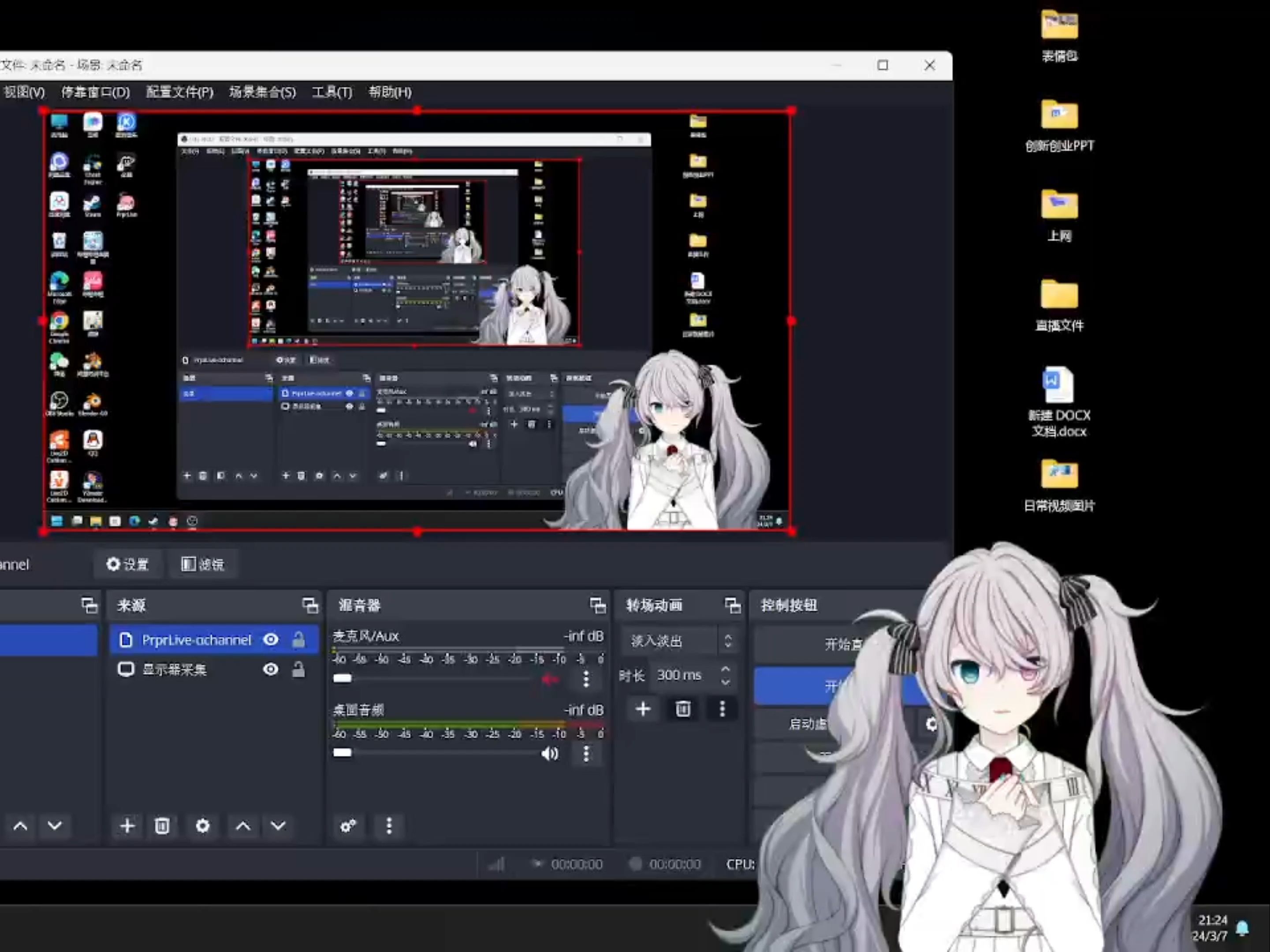
Task: Open the 帮助(H) menu
Action: coord(390,92)
